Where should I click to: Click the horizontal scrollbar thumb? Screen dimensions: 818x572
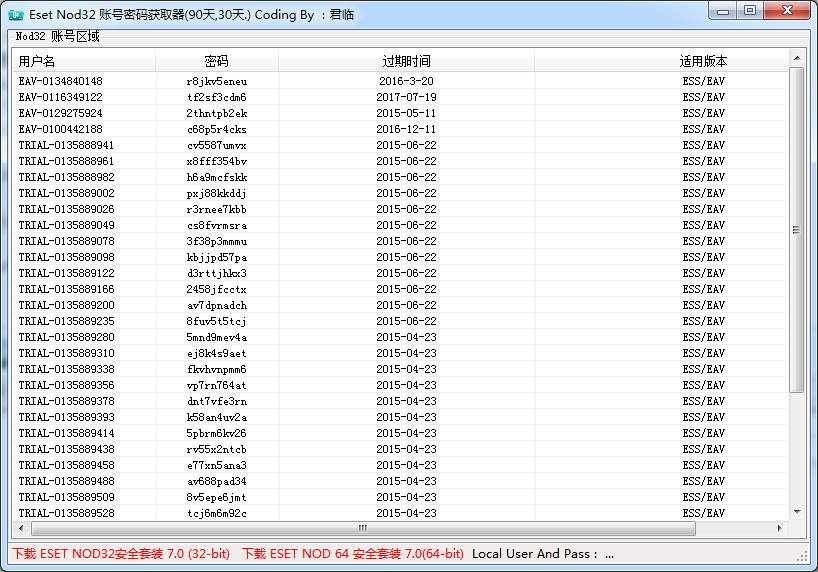(363, 528)
